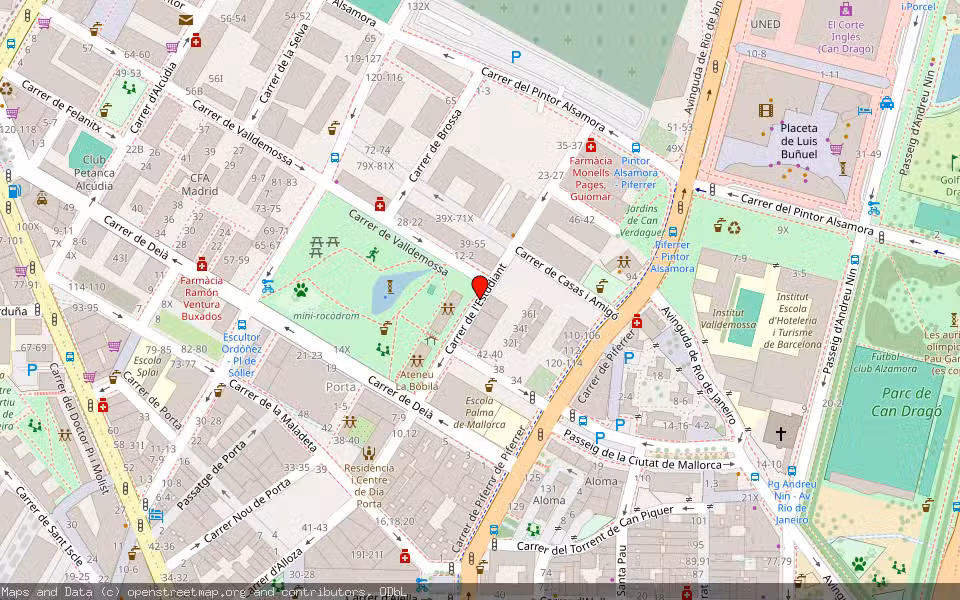The image size is (960, 600).
Task: Click the Pintor Alsamora - Piferrer bus stop icon
Action: tap(636, 148)
